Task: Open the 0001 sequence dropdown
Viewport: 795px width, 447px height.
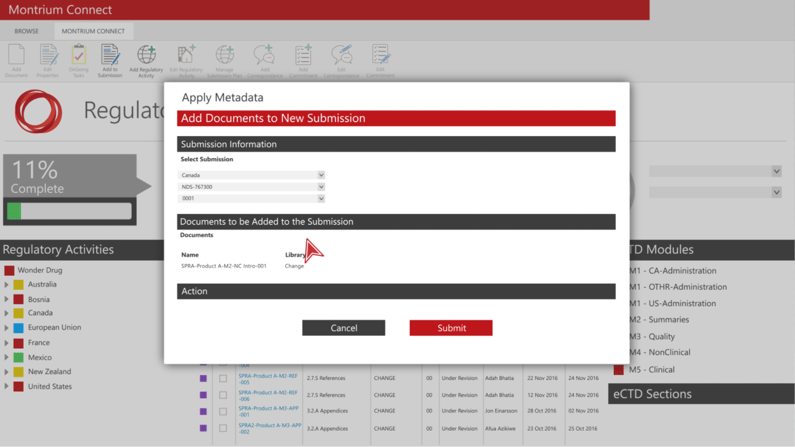Action: tap(251, 198)
